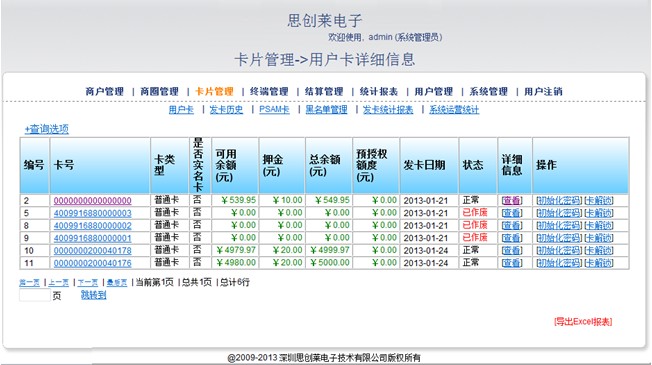
Task: Open the 发卡历史 sub-tab
Action: (226, 110)
